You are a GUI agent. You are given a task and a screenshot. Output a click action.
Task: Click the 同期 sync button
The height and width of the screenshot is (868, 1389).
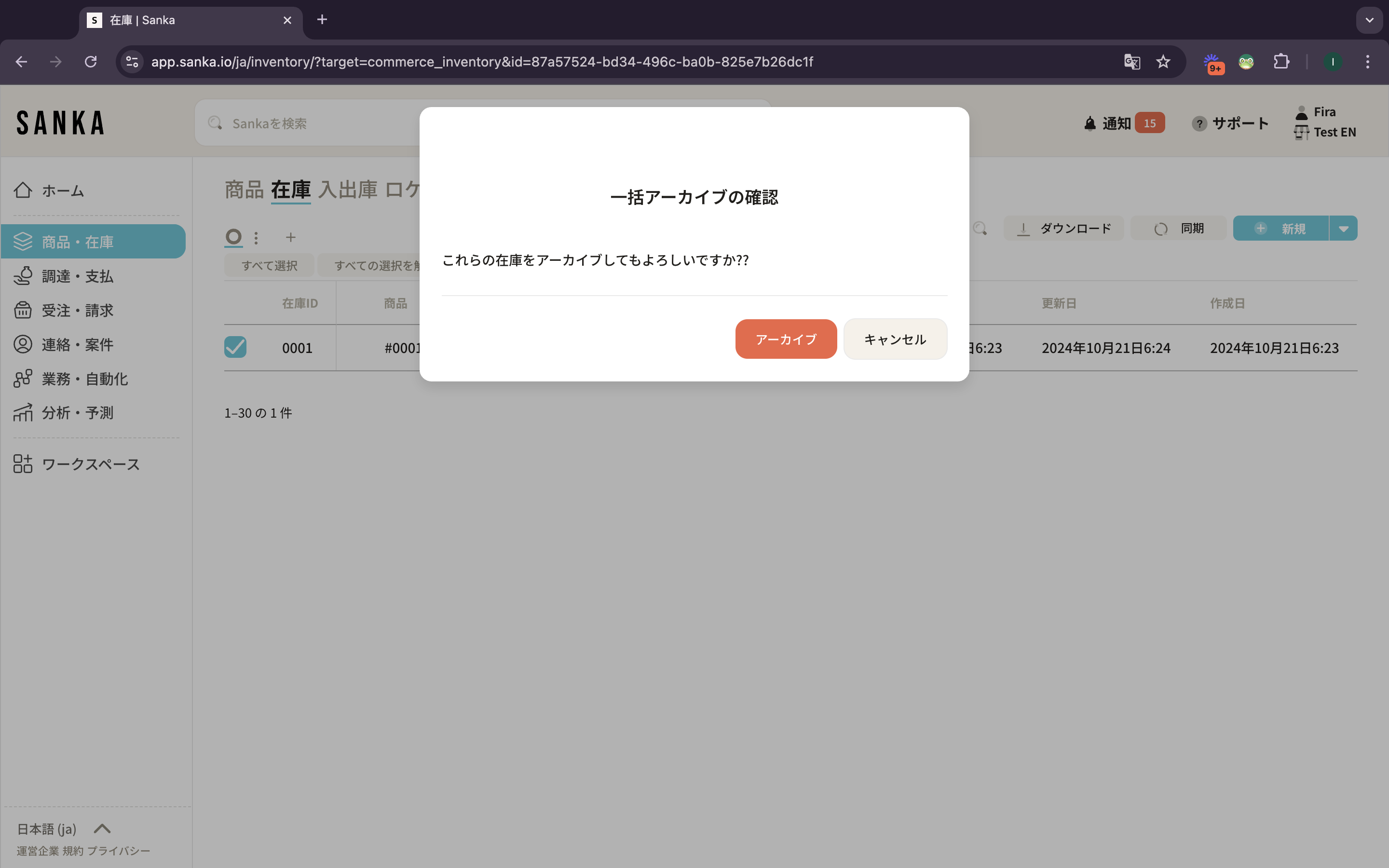coord(1178,229)
